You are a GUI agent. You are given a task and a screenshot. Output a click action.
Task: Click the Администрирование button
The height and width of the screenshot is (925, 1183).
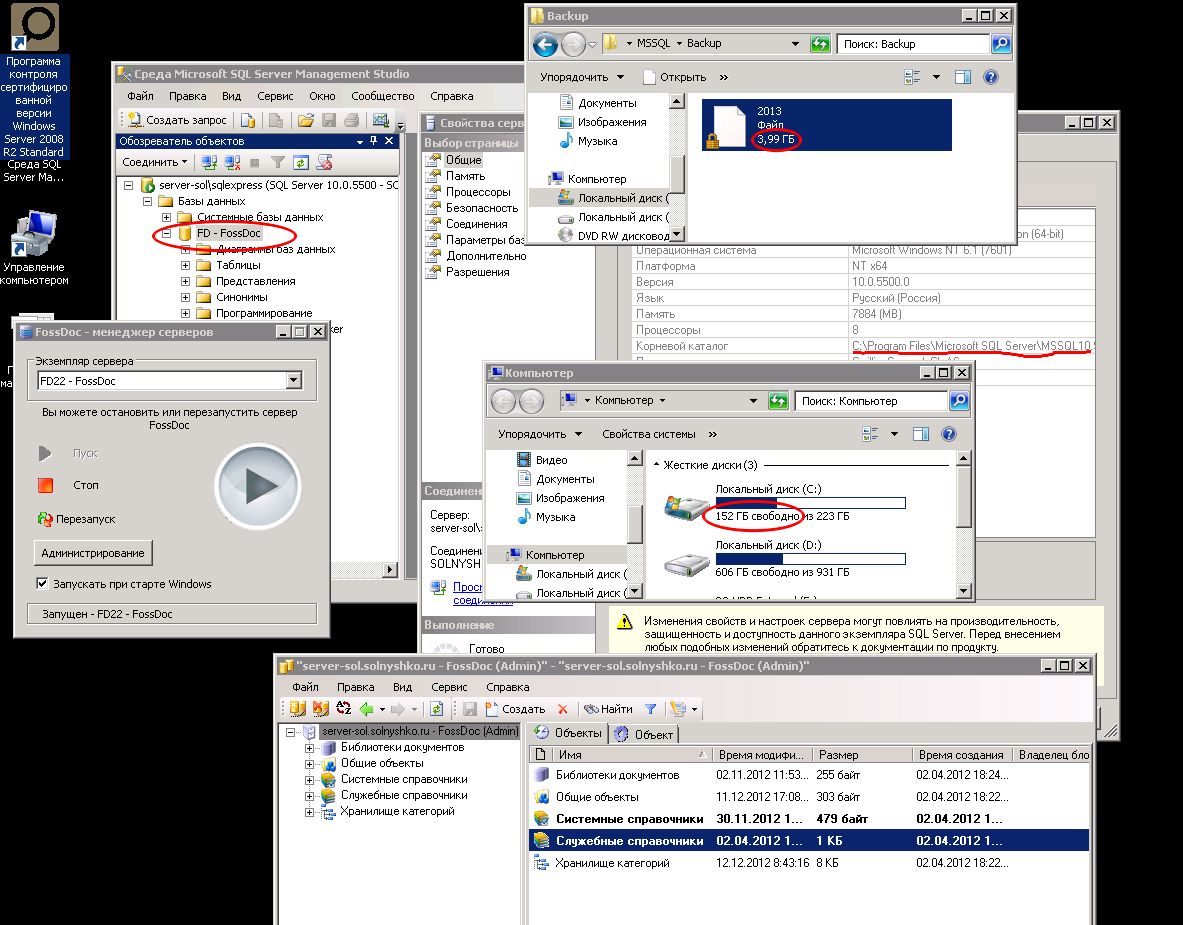click(x=93, y=553)
